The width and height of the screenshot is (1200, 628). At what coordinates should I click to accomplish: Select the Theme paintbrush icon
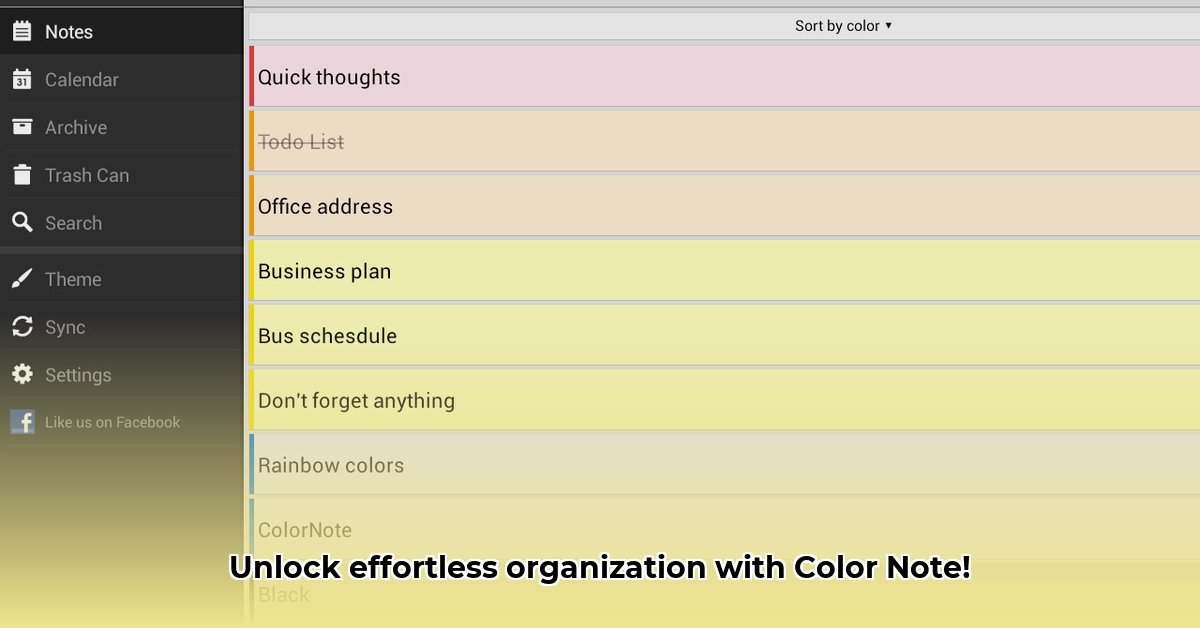pos(22,279)
